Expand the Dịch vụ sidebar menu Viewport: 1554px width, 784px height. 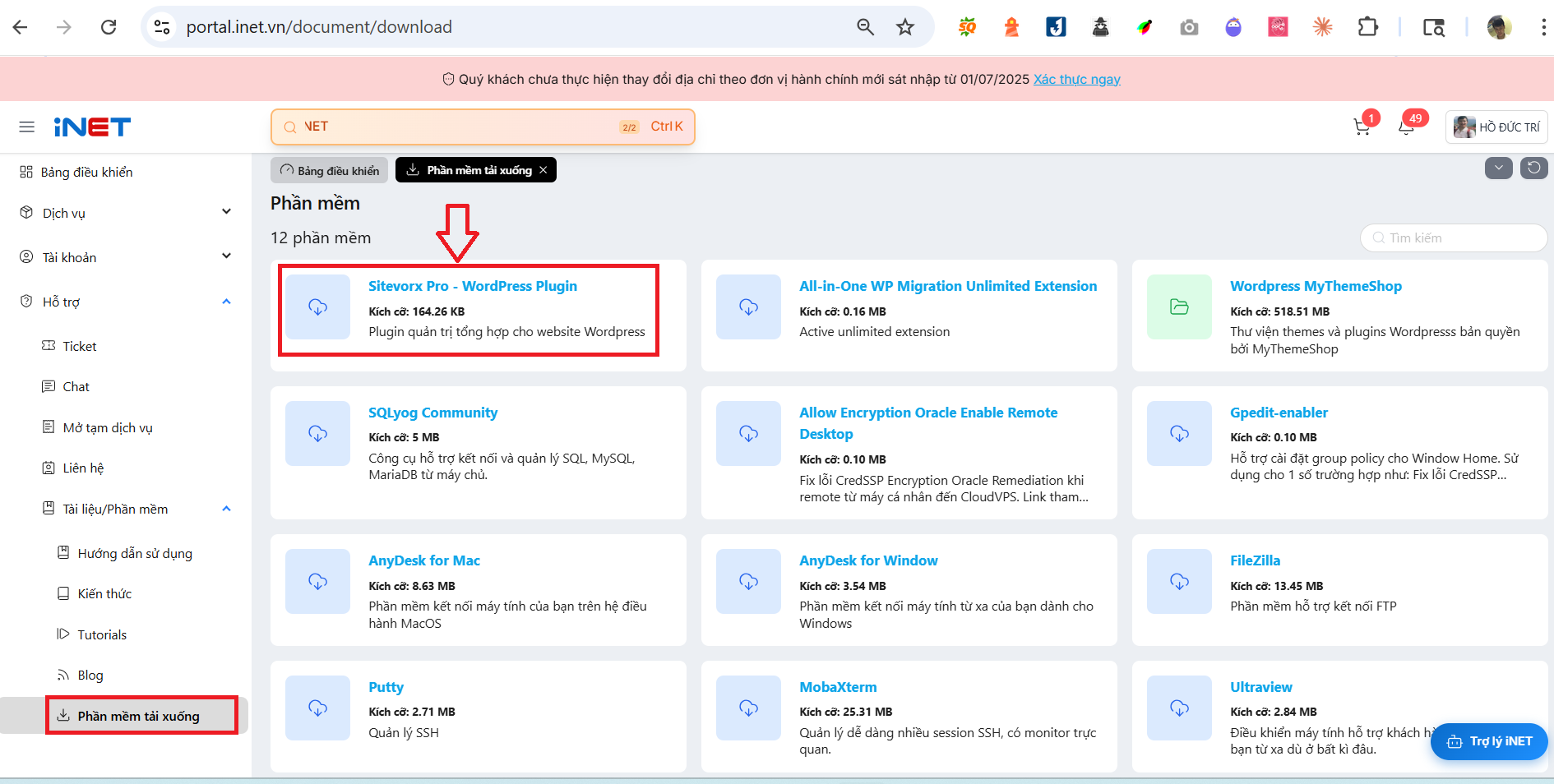point(126,213)
